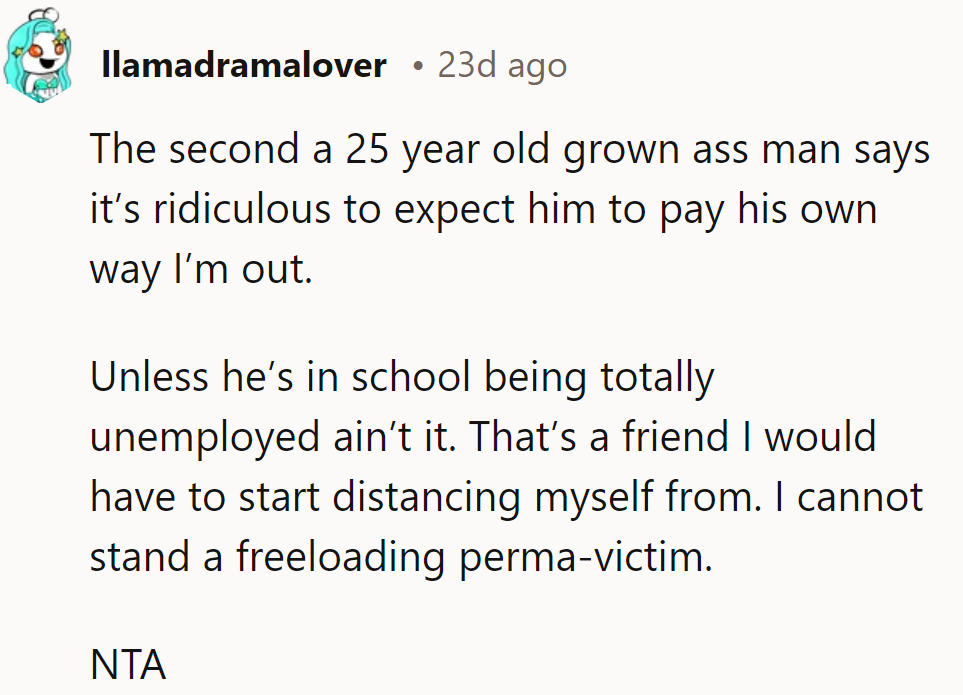The image size is (963, 695).
Task: Click the NTA verdict text
Action: click(x=128, y=664)
